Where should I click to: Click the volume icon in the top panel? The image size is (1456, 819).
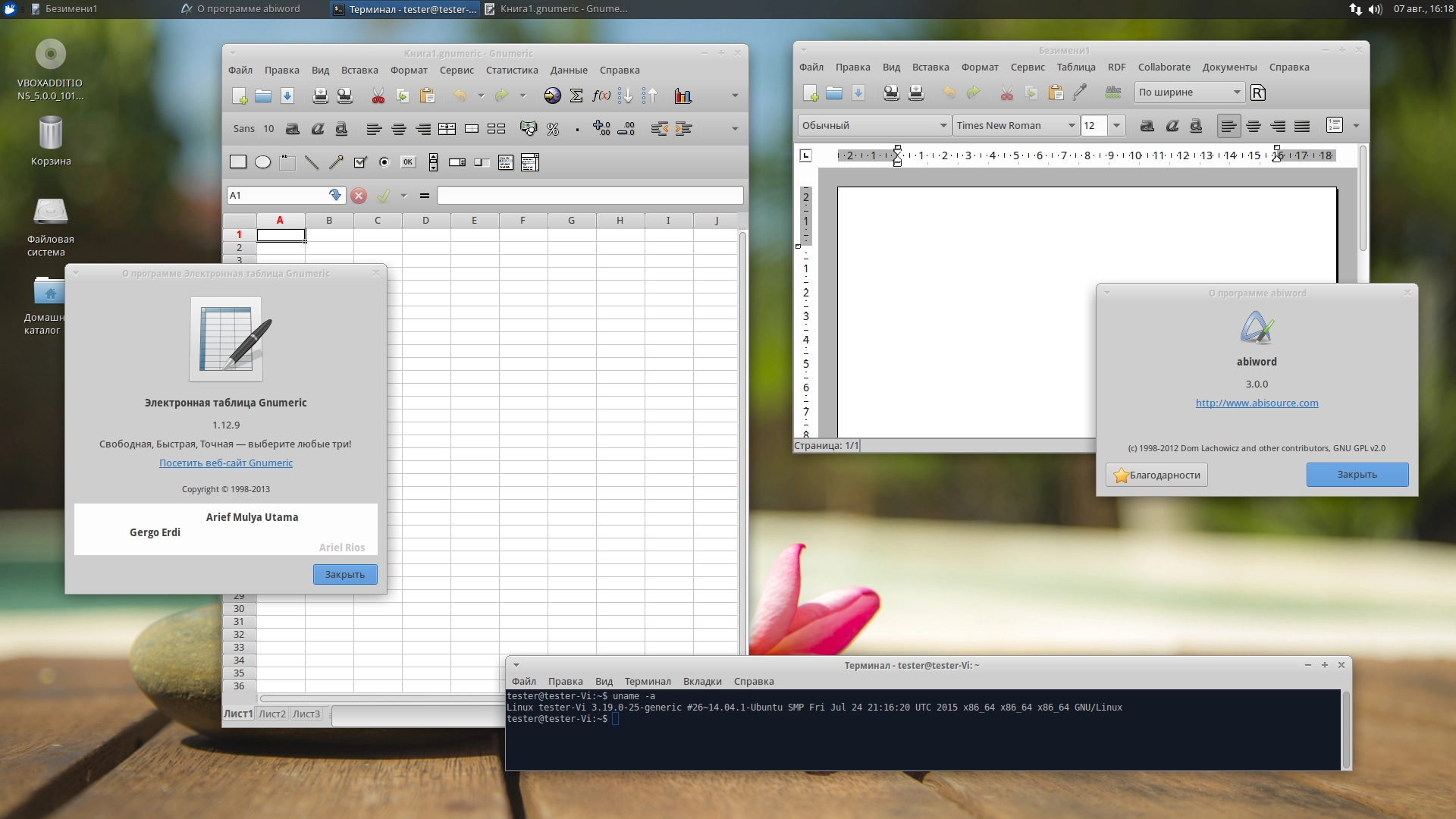point(1376,9)
